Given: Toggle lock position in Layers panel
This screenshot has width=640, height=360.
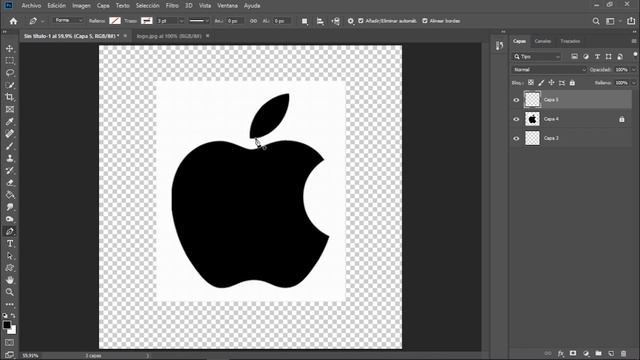Looking at the screenshot, I should (551, 83).
